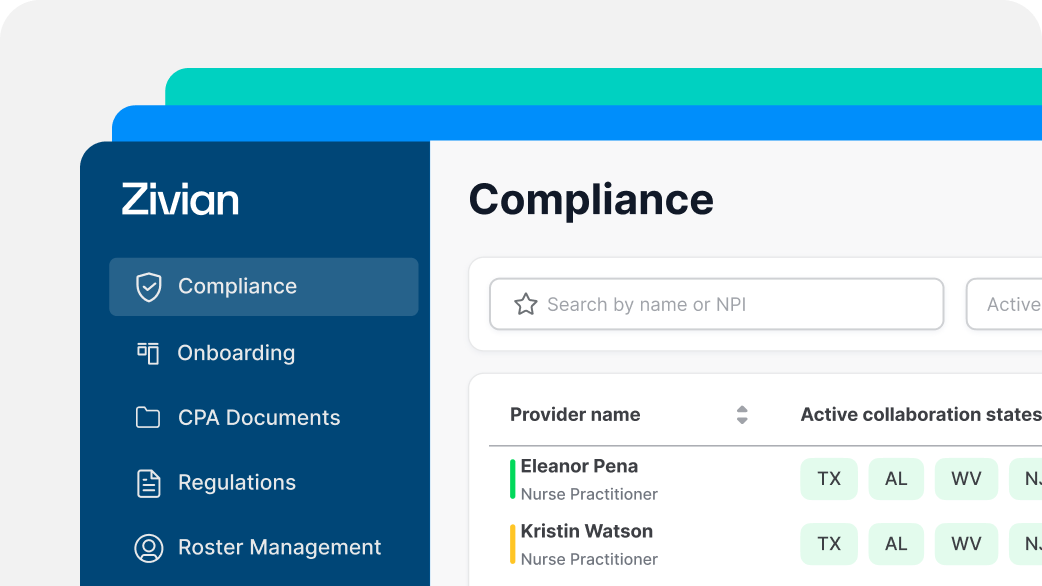This screenshot has width=1042, height=586.
Task: Click the Zivian logo
Action: (x=180, y=199)
